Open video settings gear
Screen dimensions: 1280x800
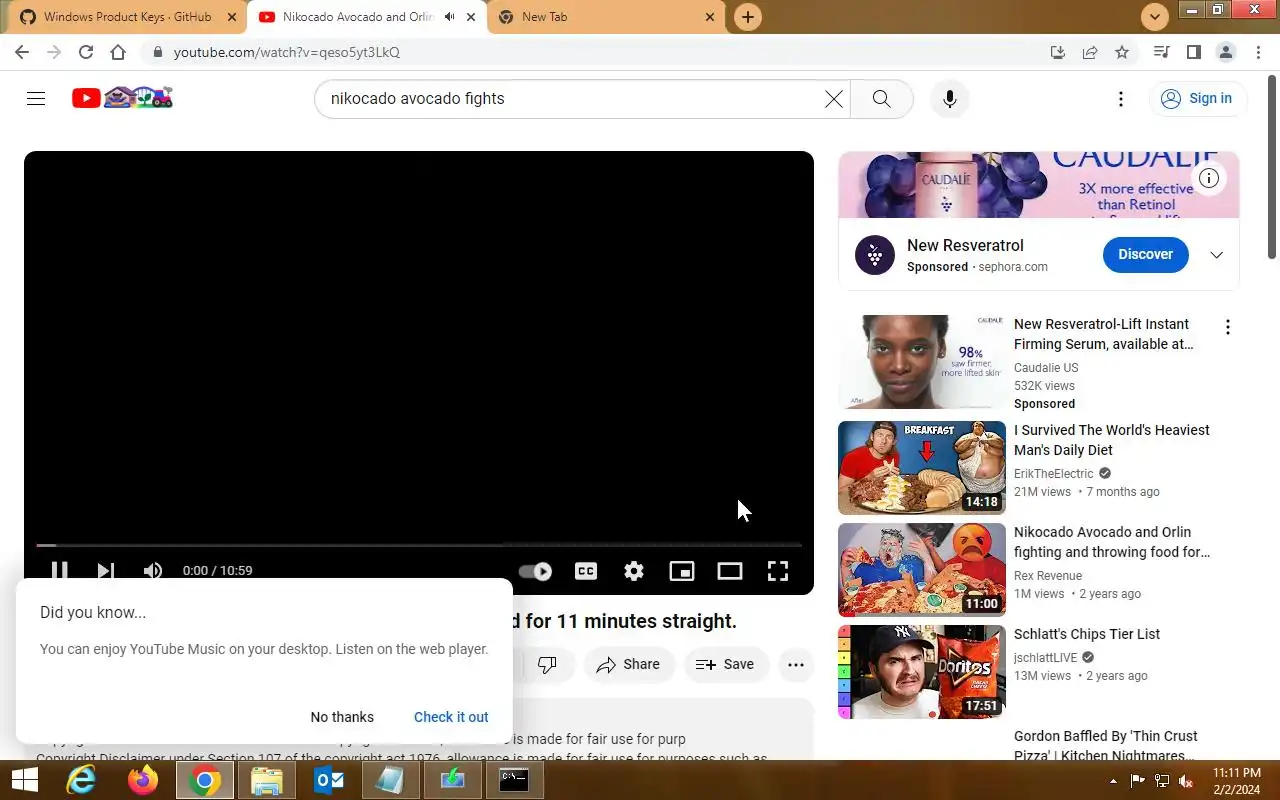pos(634,571)
